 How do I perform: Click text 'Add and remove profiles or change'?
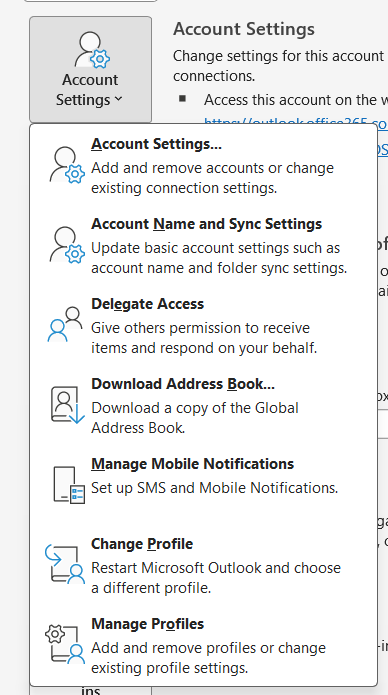coord(208,648)
